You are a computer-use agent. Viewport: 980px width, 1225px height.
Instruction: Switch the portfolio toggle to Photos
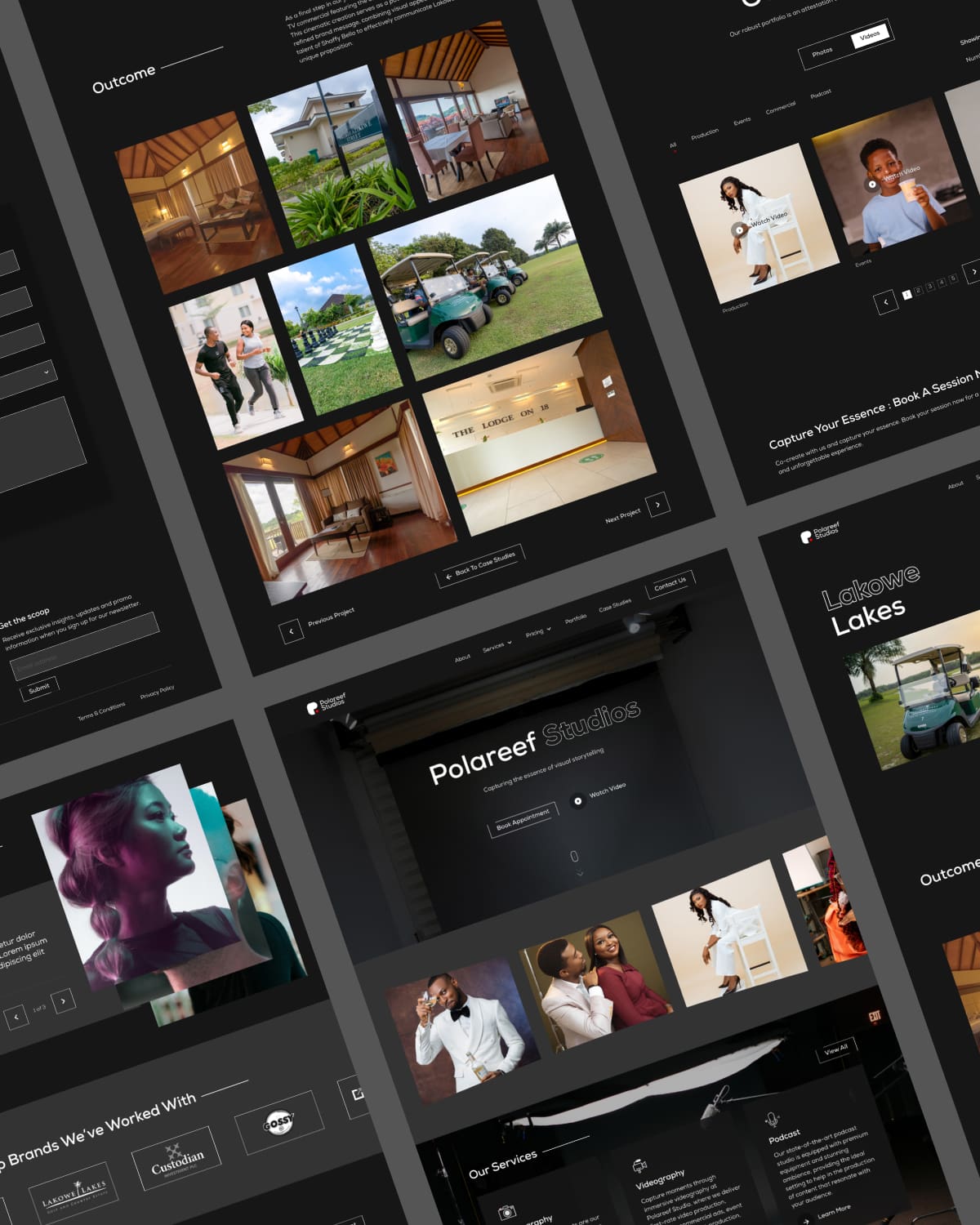[822, 52]
